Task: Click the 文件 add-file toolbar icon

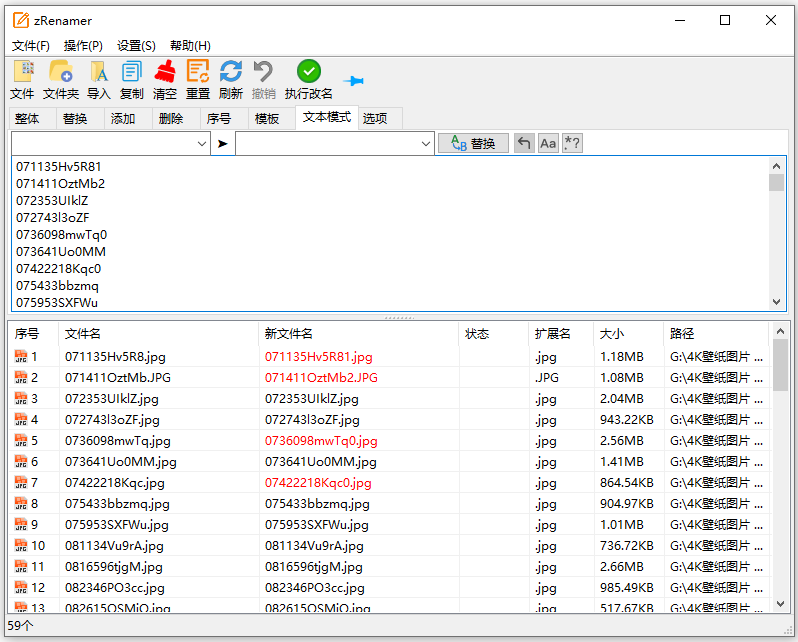Action: (x=22, y=72)
